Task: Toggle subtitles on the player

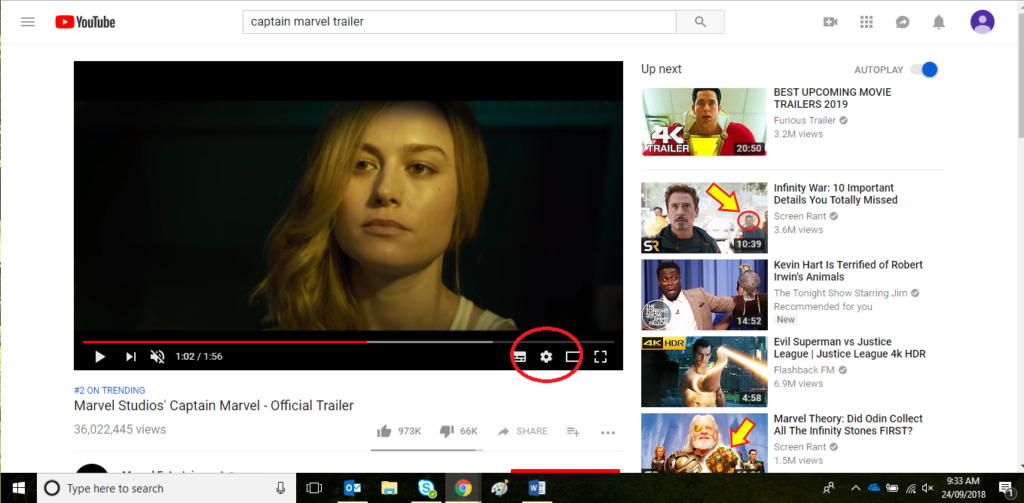Action: (520, 357)
